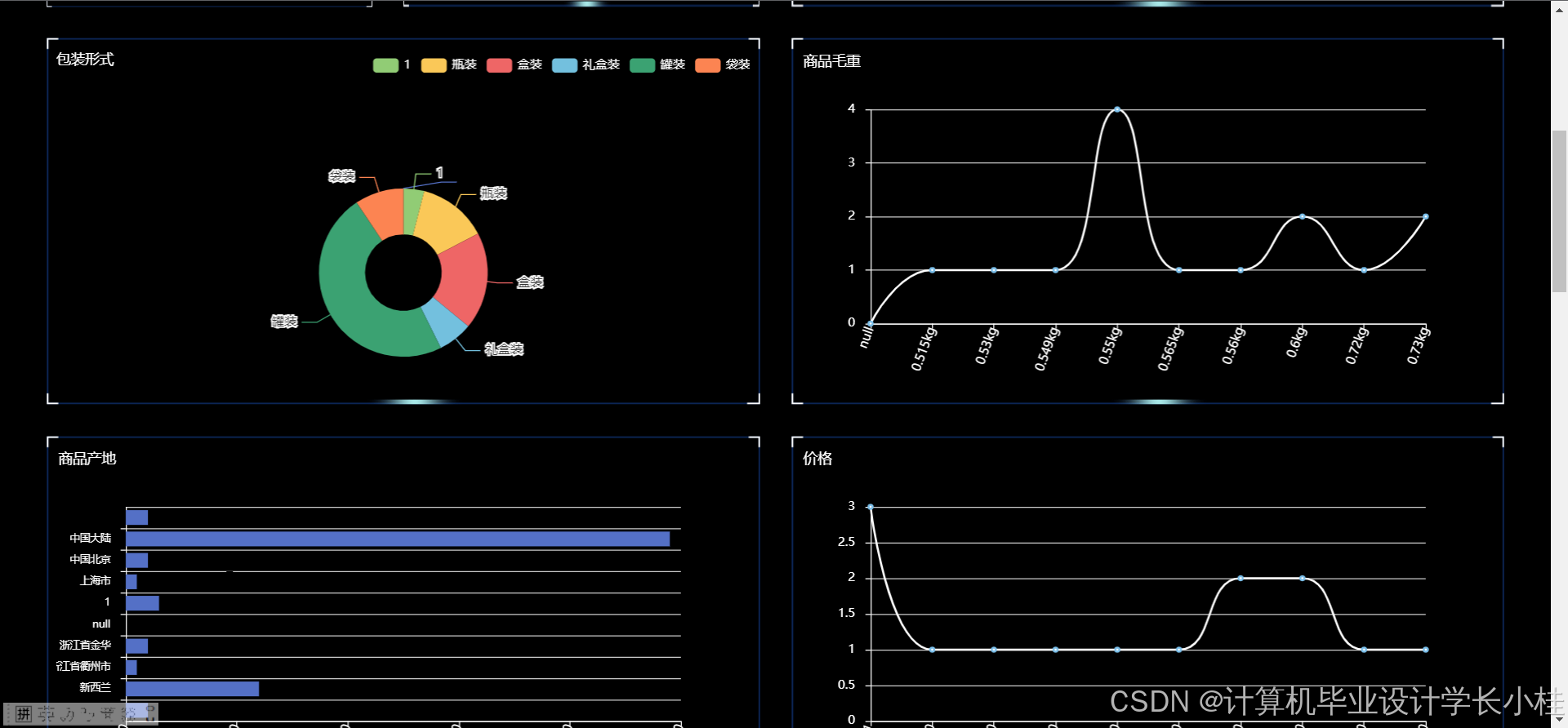Toggle the 瓶装 legend item

tap(448, 64)
